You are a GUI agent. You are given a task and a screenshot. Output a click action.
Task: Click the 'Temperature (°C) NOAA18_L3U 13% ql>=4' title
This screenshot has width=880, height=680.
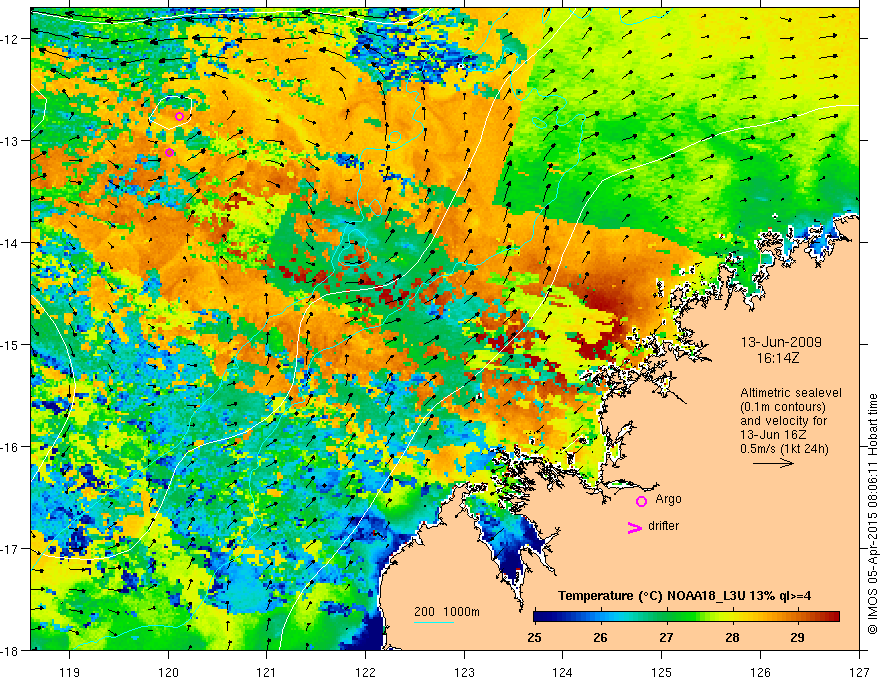684,596
